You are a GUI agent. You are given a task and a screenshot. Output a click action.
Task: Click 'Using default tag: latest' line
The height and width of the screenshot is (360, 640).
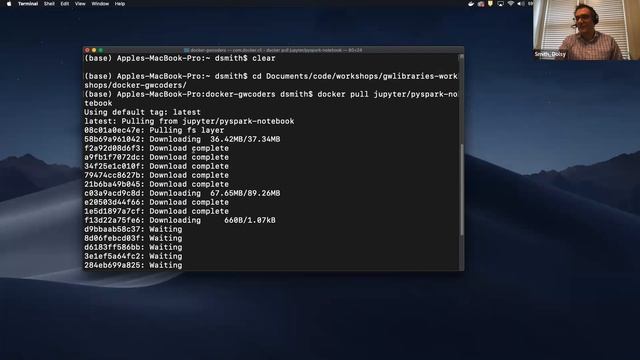142,112
